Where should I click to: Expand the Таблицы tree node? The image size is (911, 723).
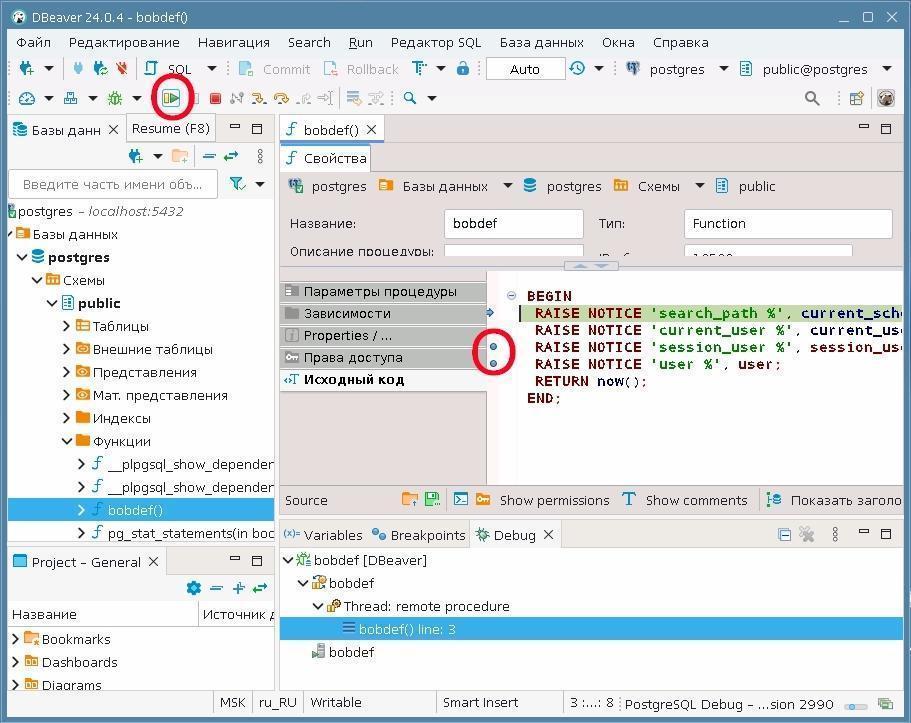[66, 326]
